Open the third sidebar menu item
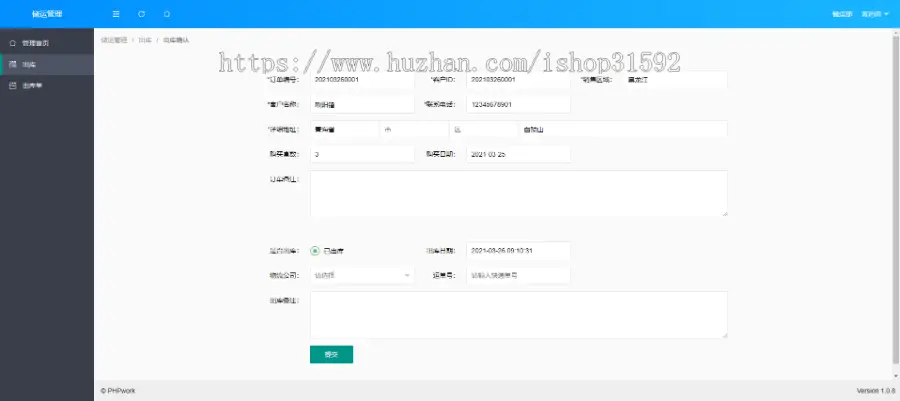The width and height of the screenshot is (900, 401). pos(47,85)
